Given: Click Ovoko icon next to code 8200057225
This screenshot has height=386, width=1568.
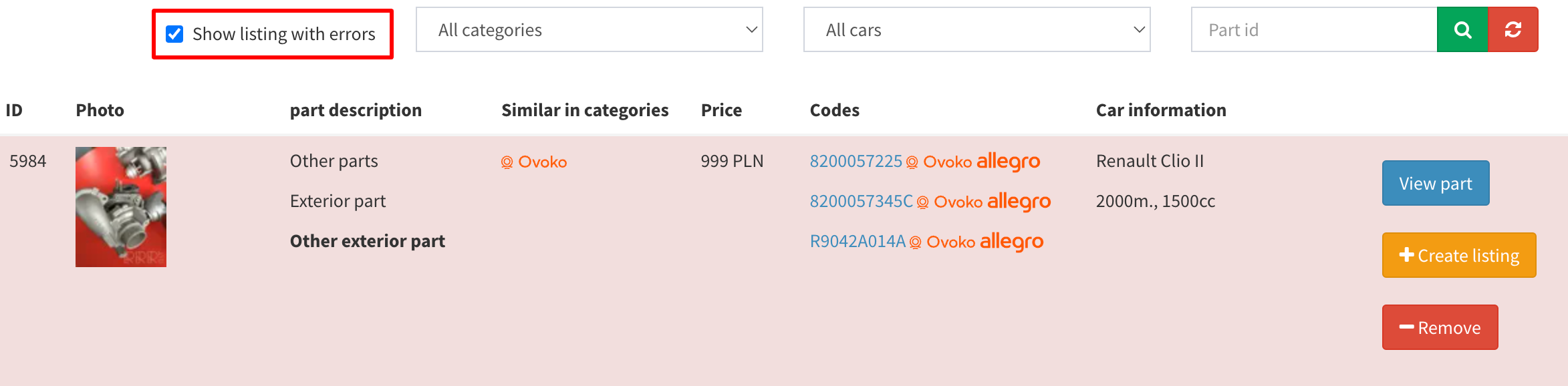Looking at the screenshot, I should (x=938, y=162).
